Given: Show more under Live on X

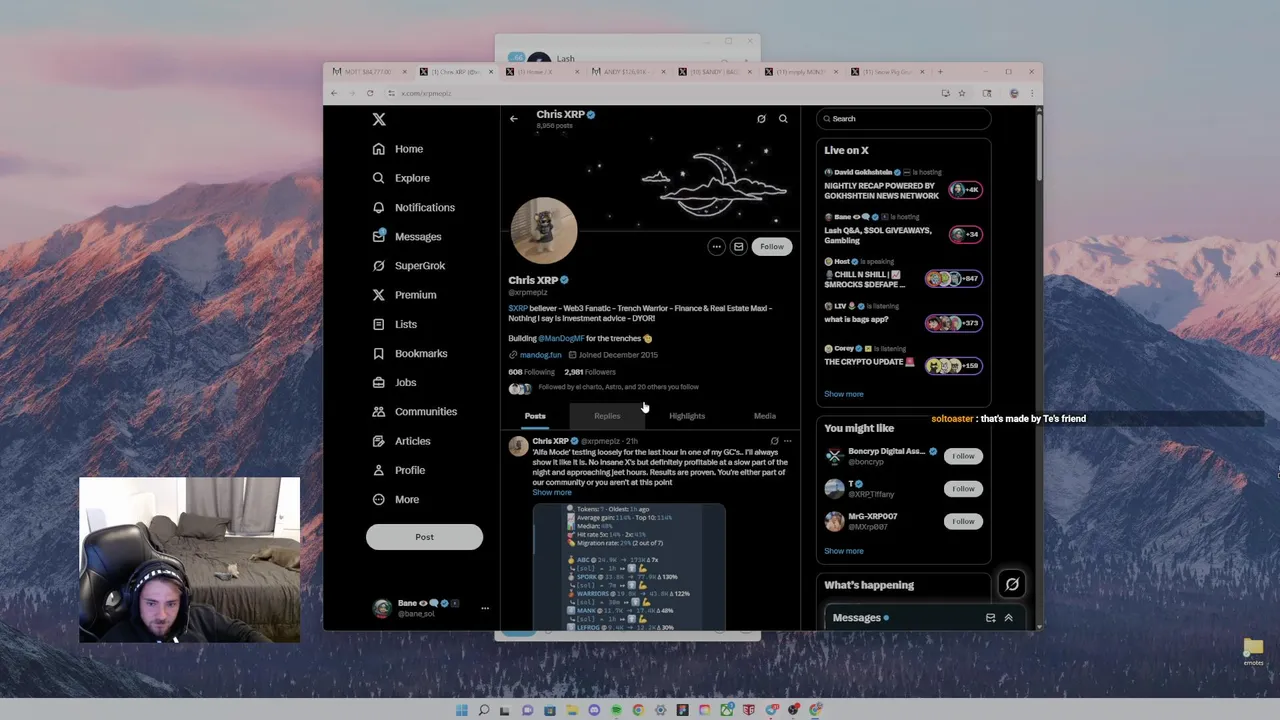Looking at the screenshot, I should (x=844, y=394).
